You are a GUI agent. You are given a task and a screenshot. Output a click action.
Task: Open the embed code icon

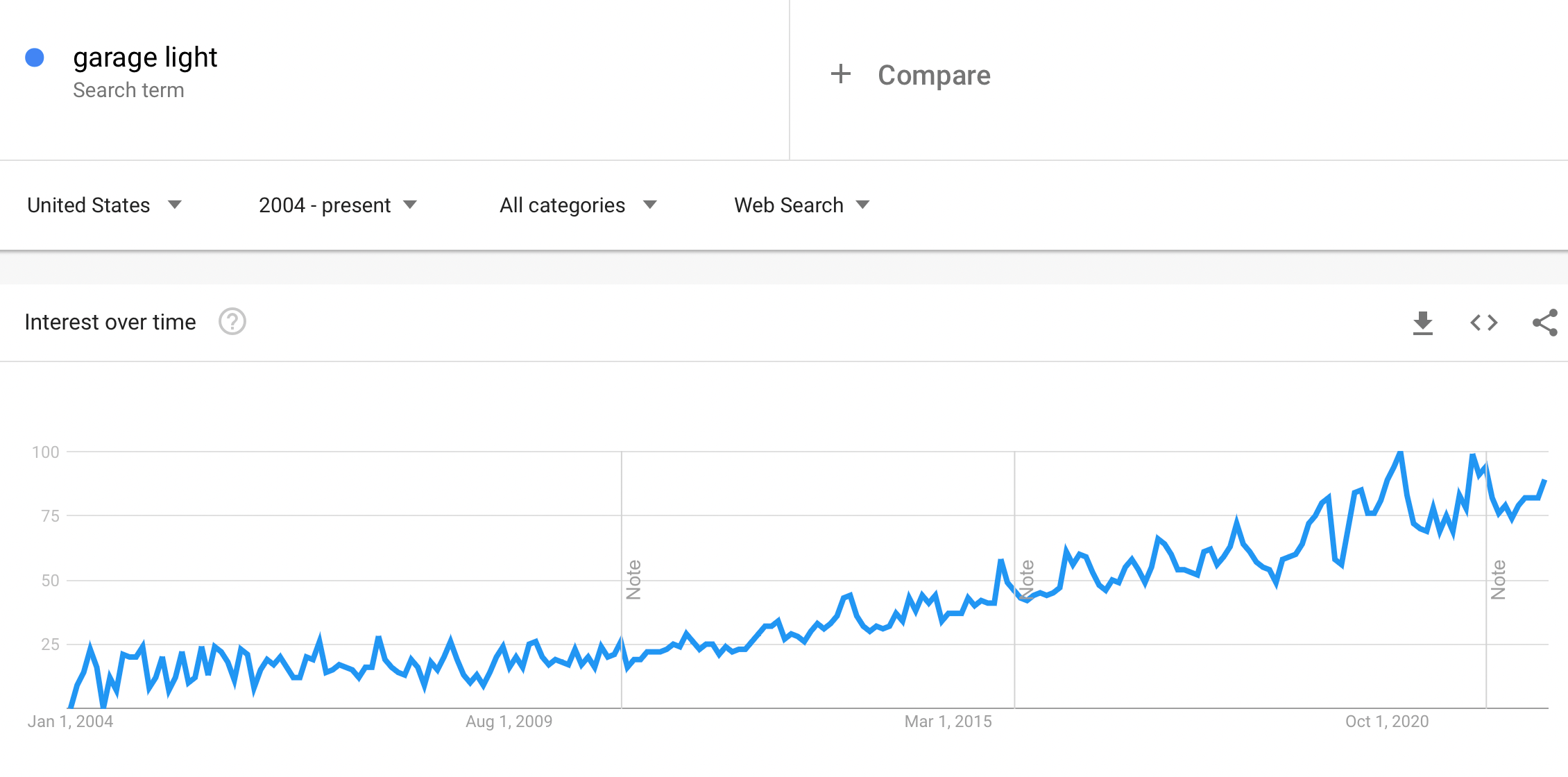[x=1483, y=323]
